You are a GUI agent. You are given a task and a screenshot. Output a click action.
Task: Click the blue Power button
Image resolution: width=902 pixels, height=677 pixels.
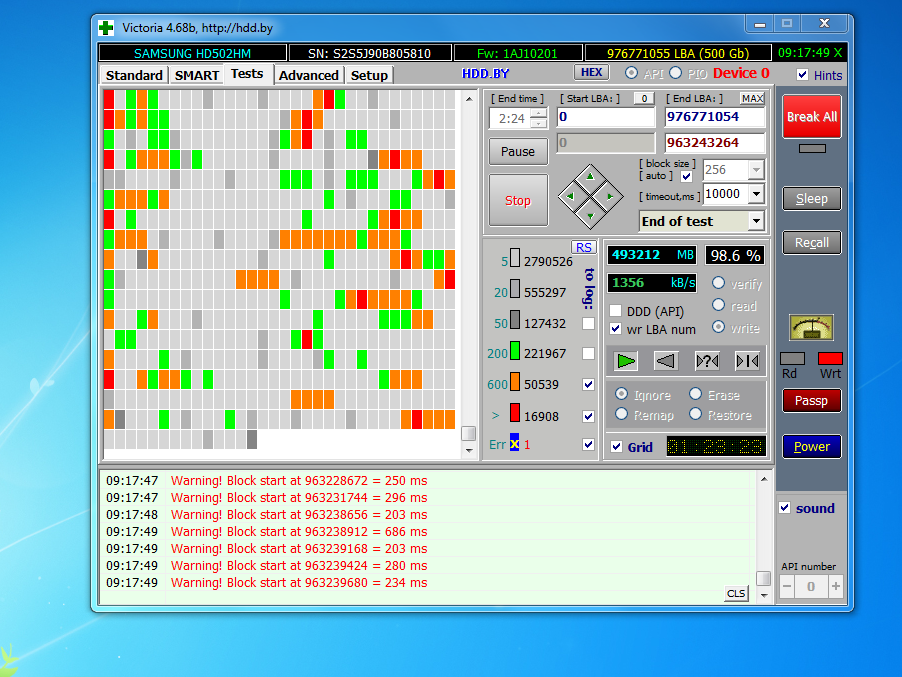click(812, 447)
